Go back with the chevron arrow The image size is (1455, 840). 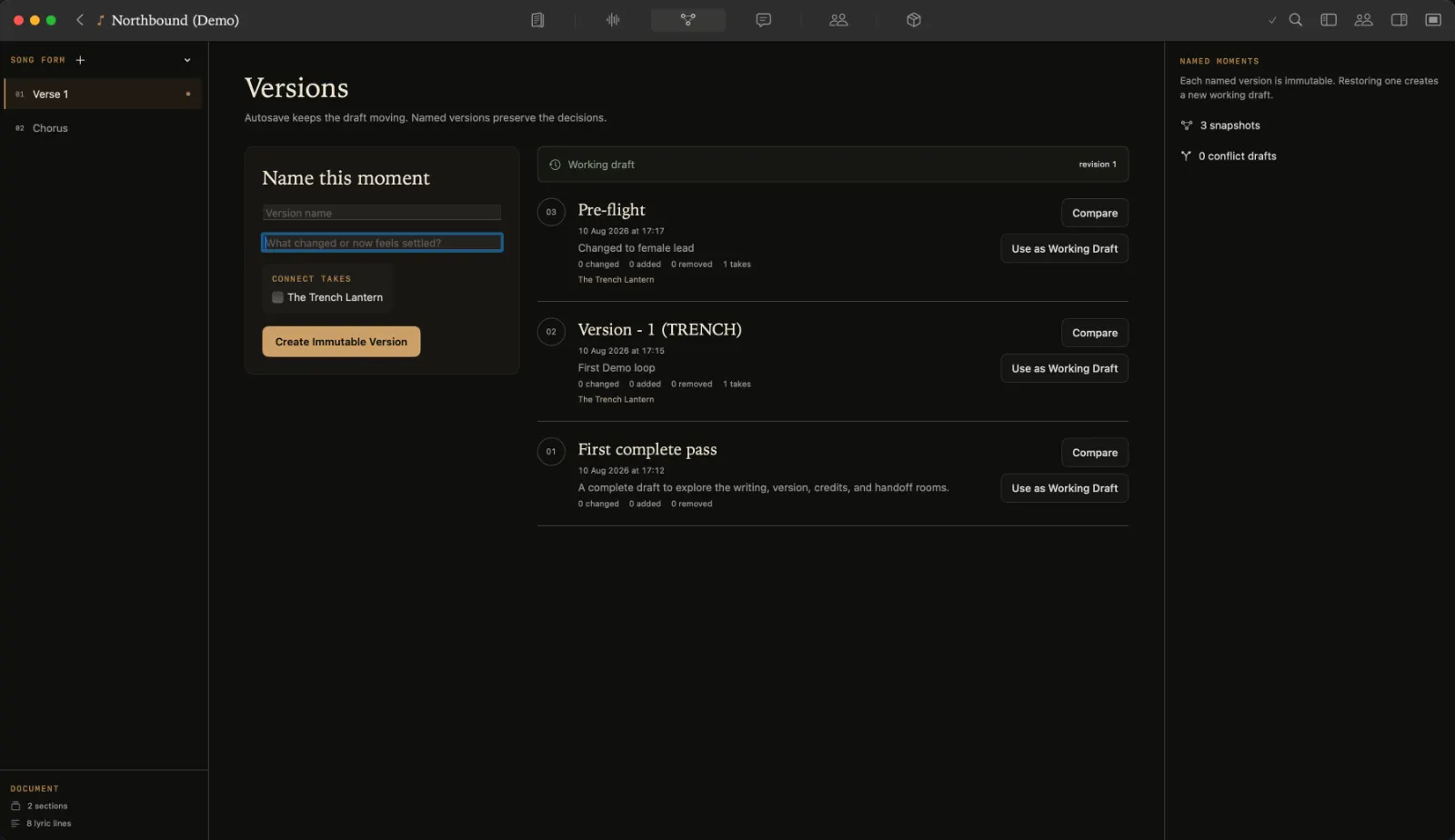point(80,20)
